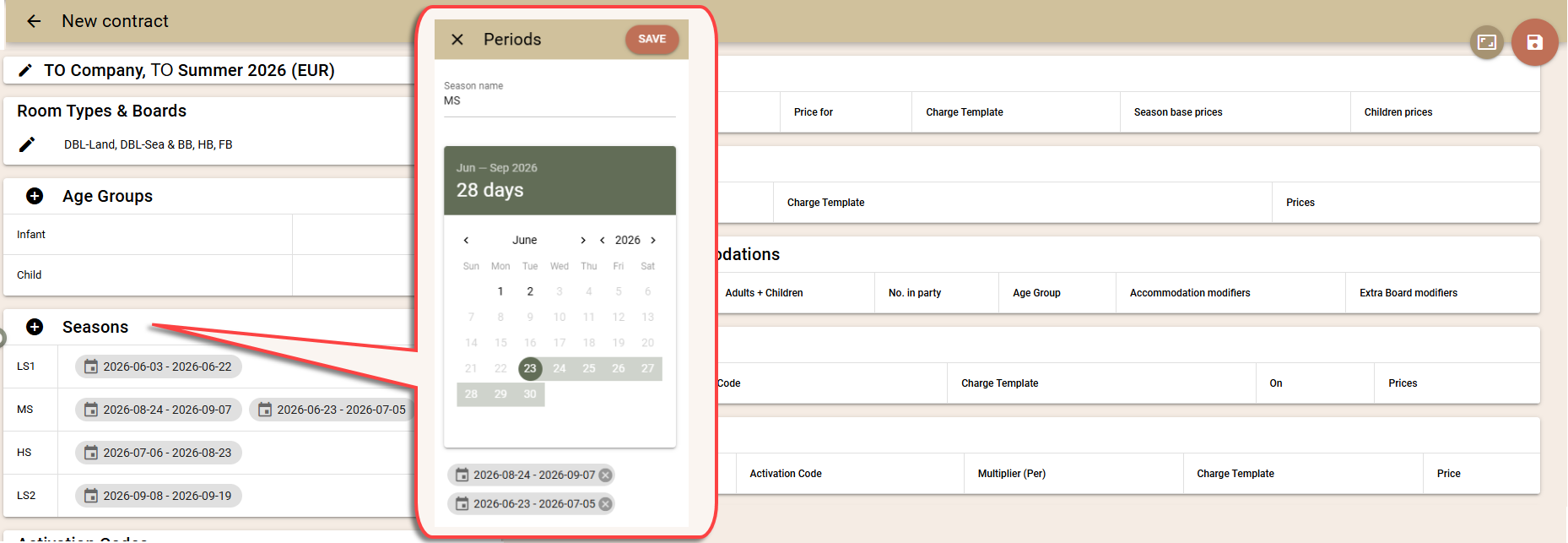
Task: Click No. in party column header
Action: (x=915, y=293)
